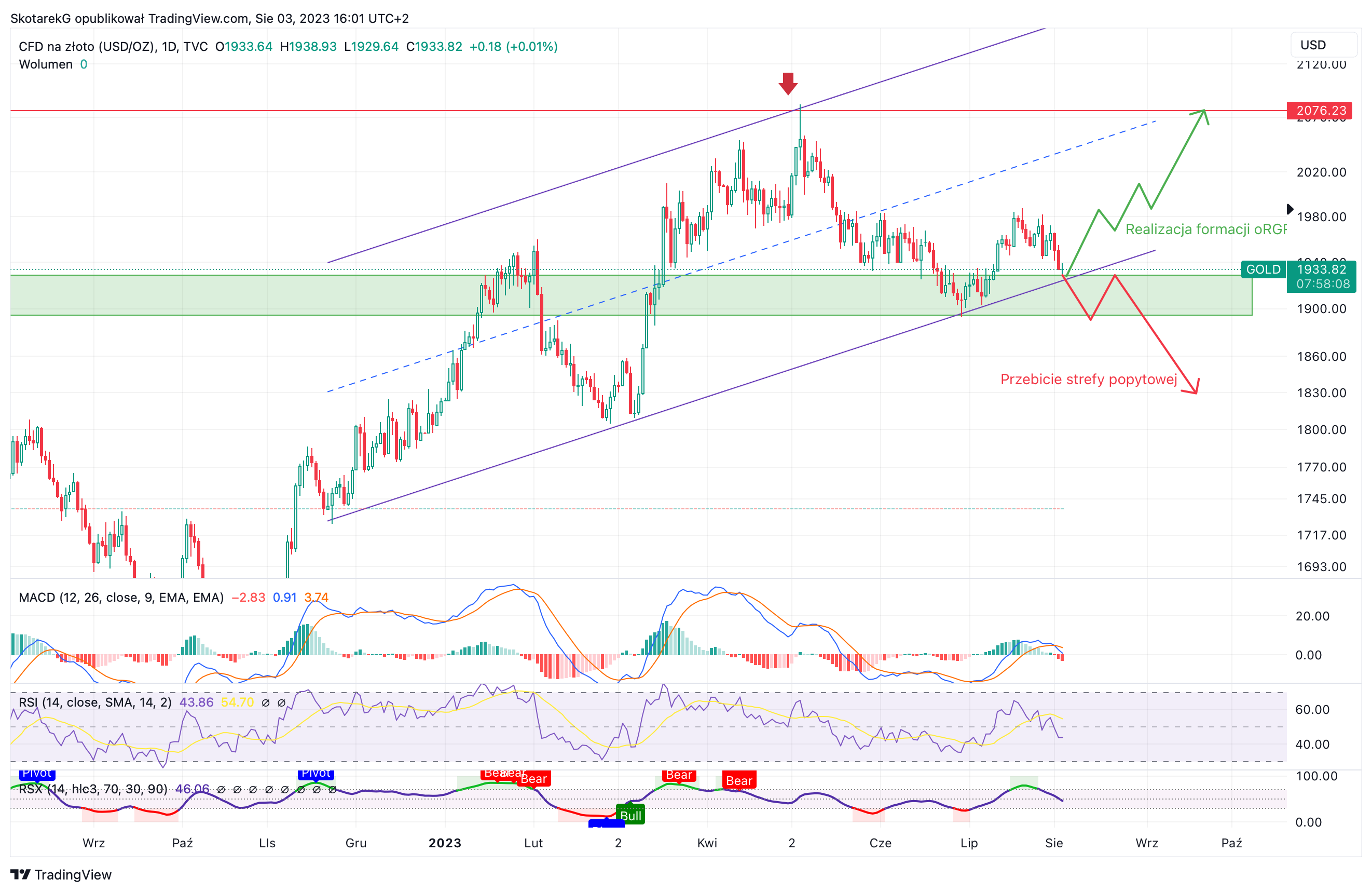The image size is (1372, 893).
Task: Click the SkotarekG publisher header text
Action: 209,19
